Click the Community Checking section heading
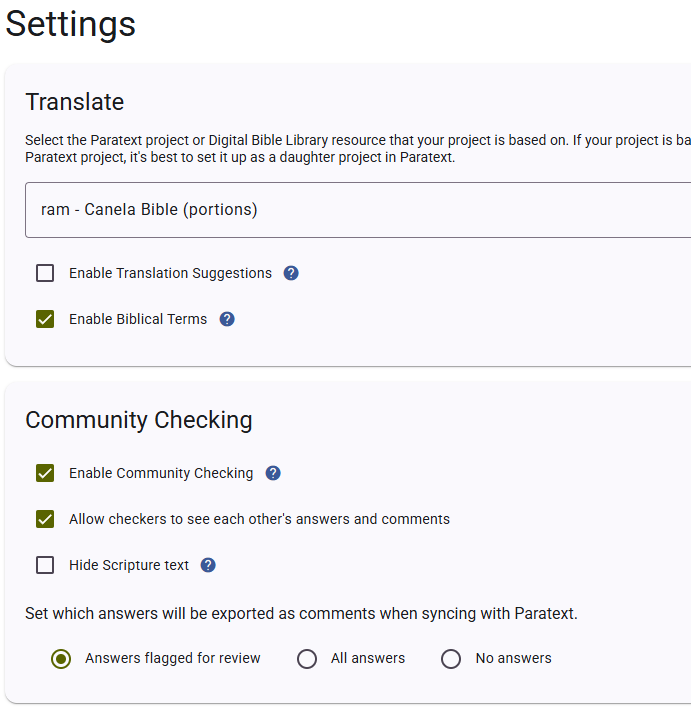This screenshot has height=713, width=691. pyautogui.click(x=139, y=420)
